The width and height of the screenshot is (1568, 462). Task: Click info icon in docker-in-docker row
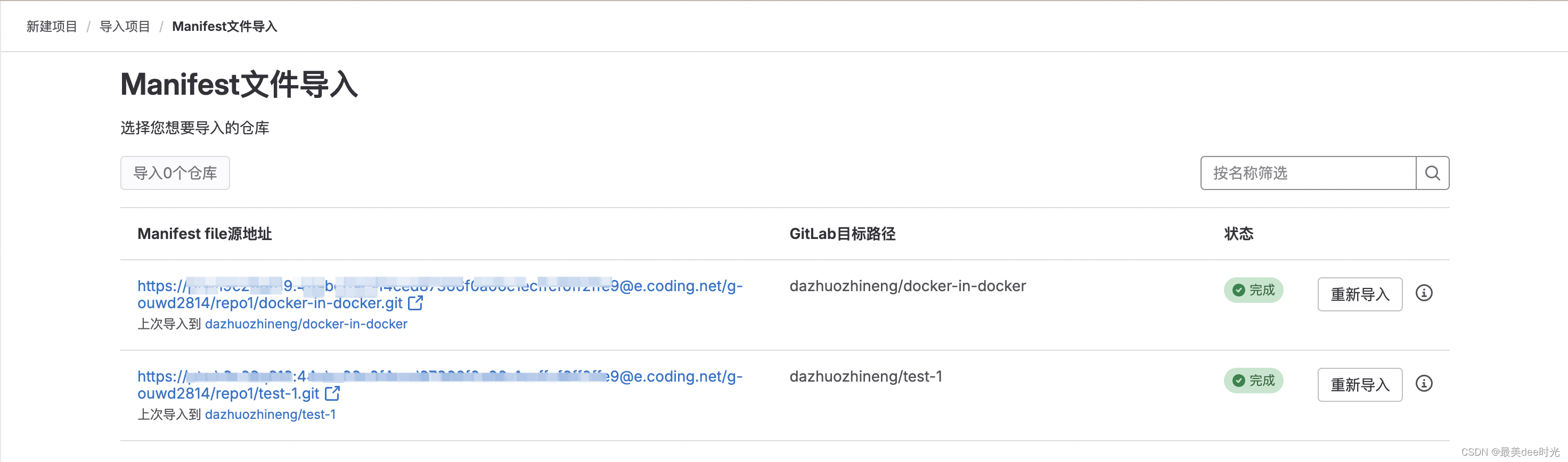(1424, 293)
